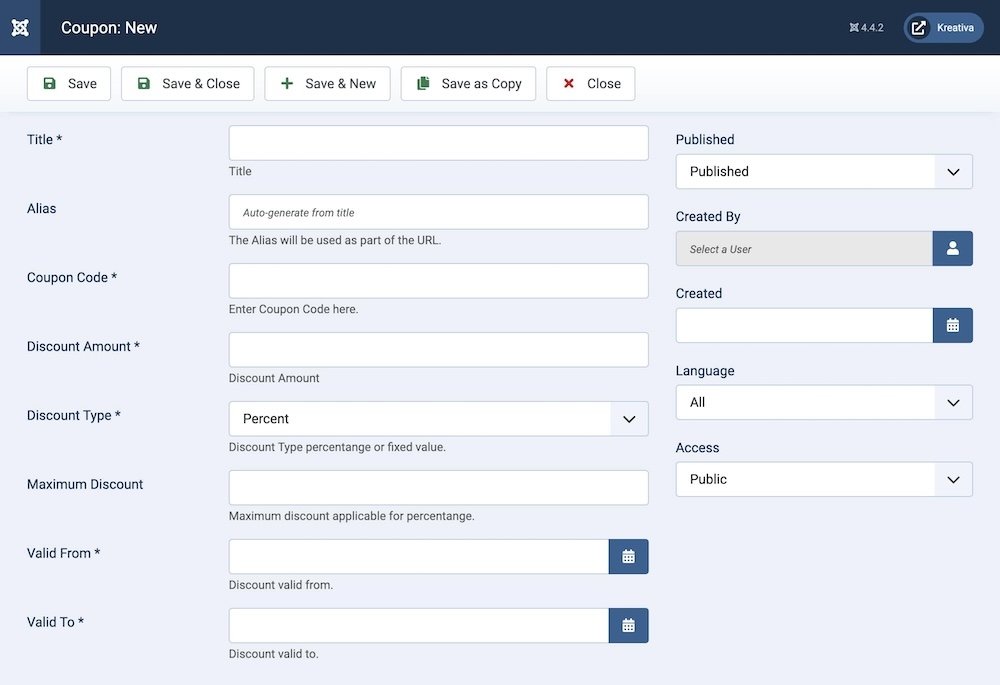Click the Save as Copy button
The width and height of the screenshot is (1000, 685).
468,84
